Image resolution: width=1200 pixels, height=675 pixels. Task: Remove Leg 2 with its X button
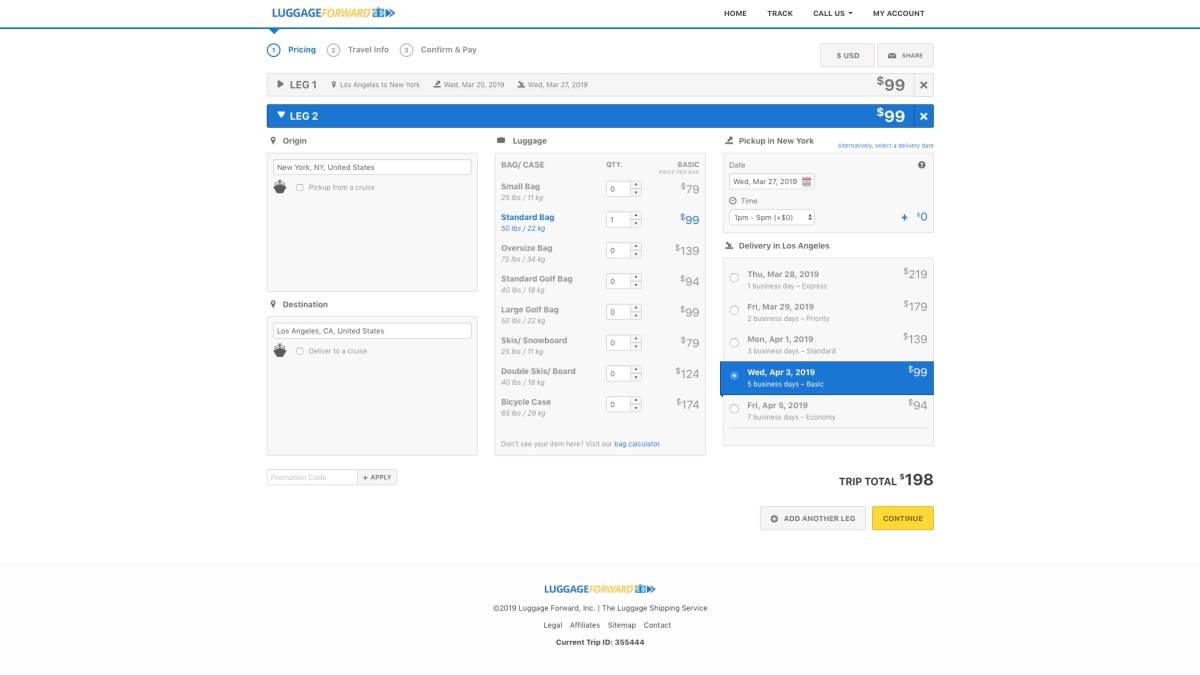pyautogui.click(x=923, y=116)
